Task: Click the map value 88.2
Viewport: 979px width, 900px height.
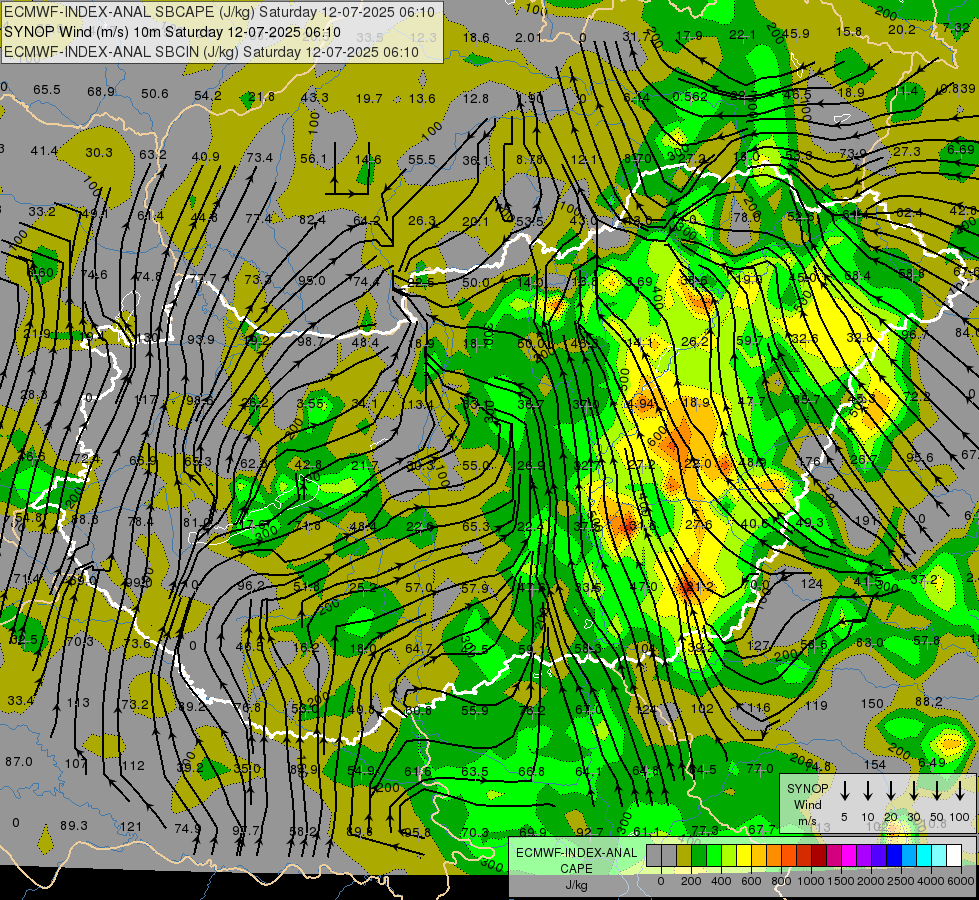Action: (x=929, y=701)
